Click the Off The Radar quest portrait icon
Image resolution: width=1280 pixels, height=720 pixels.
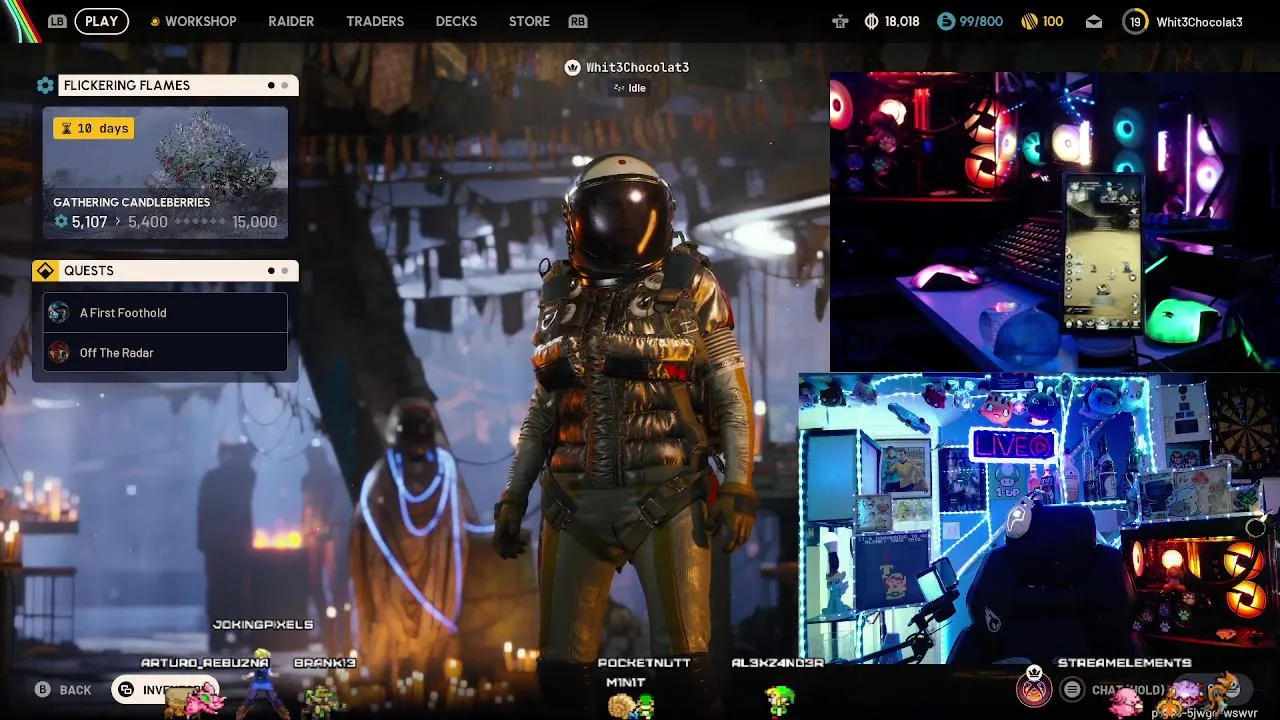[59, 352]
